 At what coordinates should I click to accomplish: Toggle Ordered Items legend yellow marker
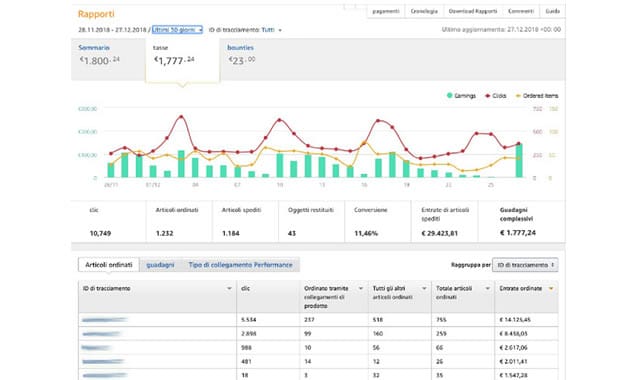pos(518,96)
